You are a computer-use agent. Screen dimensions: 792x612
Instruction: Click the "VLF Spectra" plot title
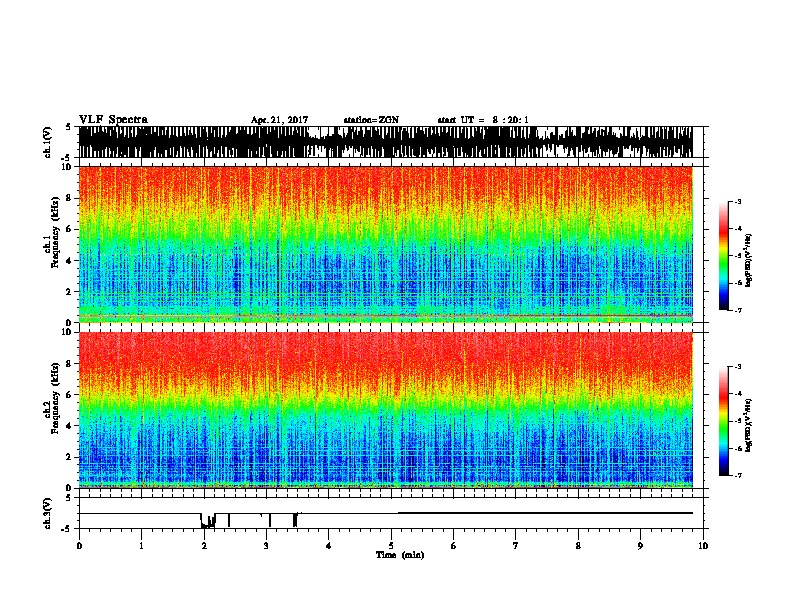click(x=113, y=120)
